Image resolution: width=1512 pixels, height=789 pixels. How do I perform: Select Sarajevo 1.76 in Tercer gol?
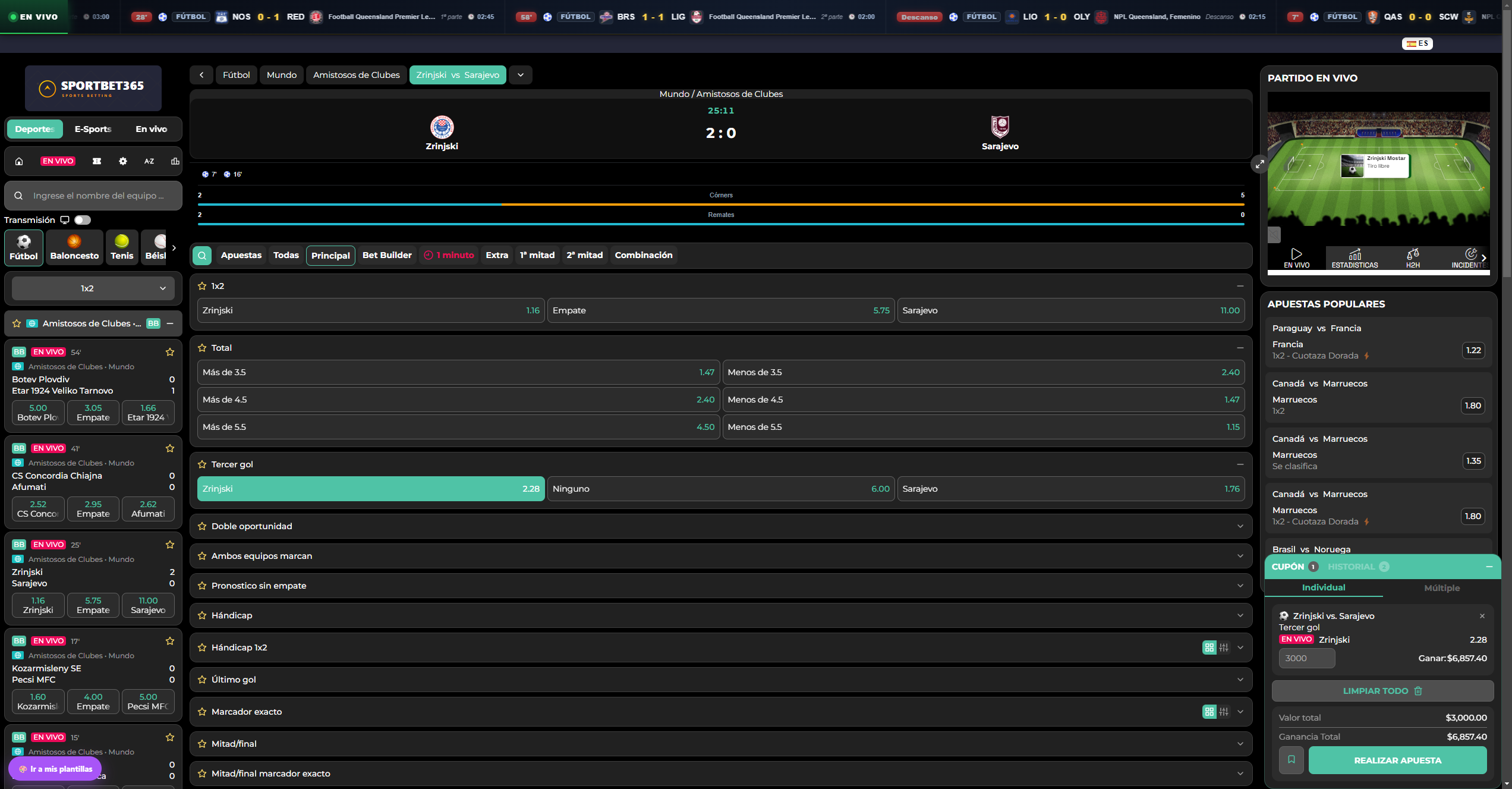pos(1071,489)
